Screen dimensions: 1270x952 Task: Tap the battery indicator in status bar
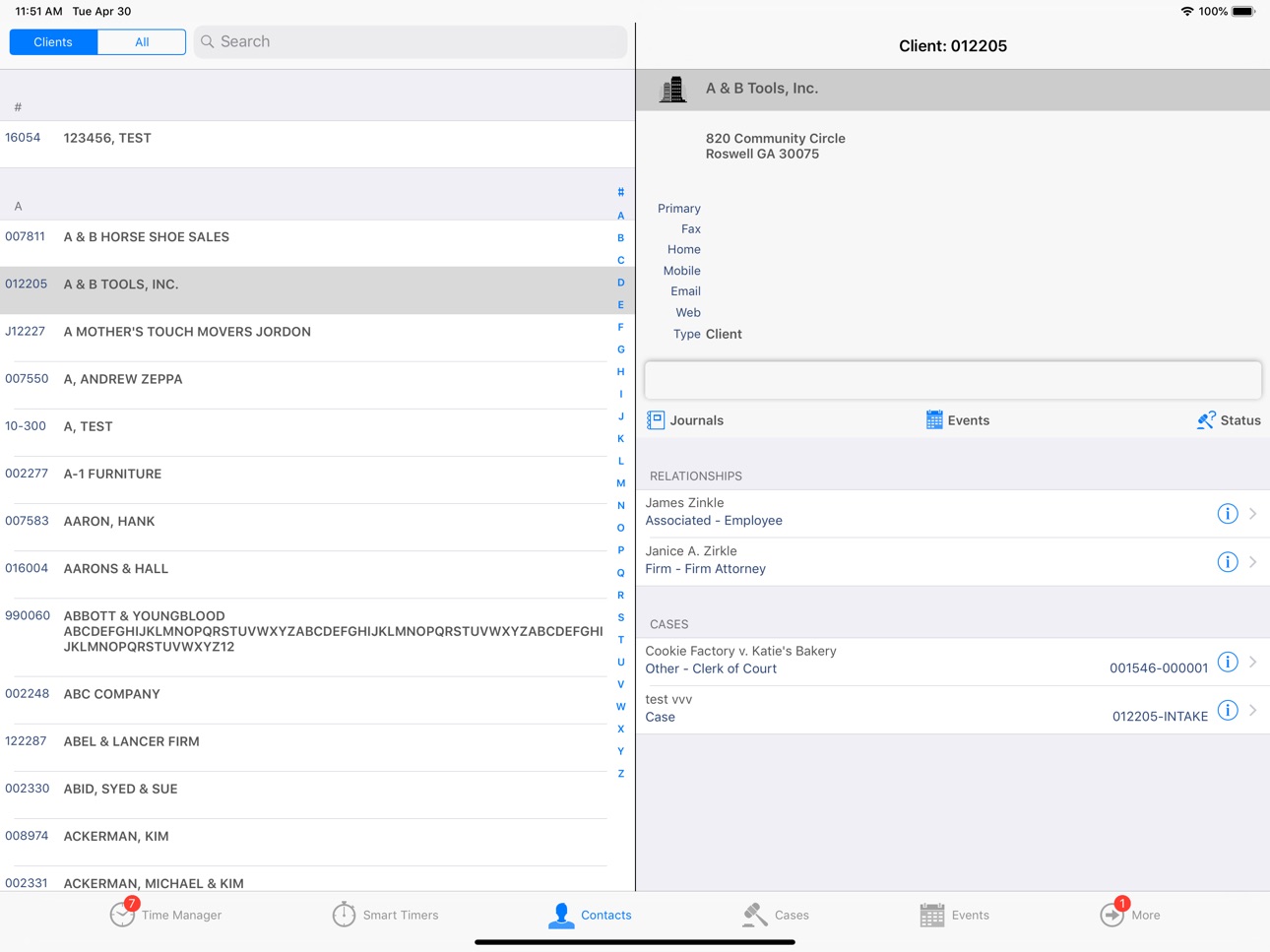pos(1243,12)
